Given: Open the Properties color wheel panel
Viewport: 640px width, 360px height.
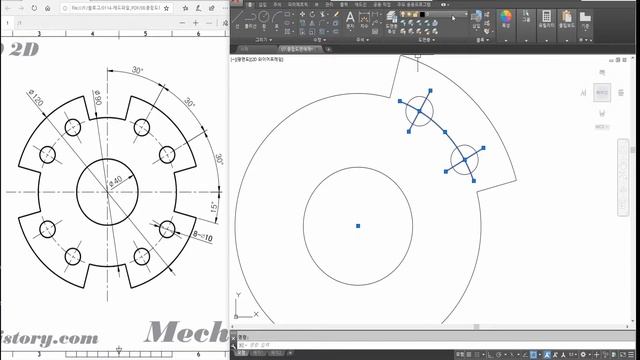Looking at the screenshot, I should pos(506,19).
